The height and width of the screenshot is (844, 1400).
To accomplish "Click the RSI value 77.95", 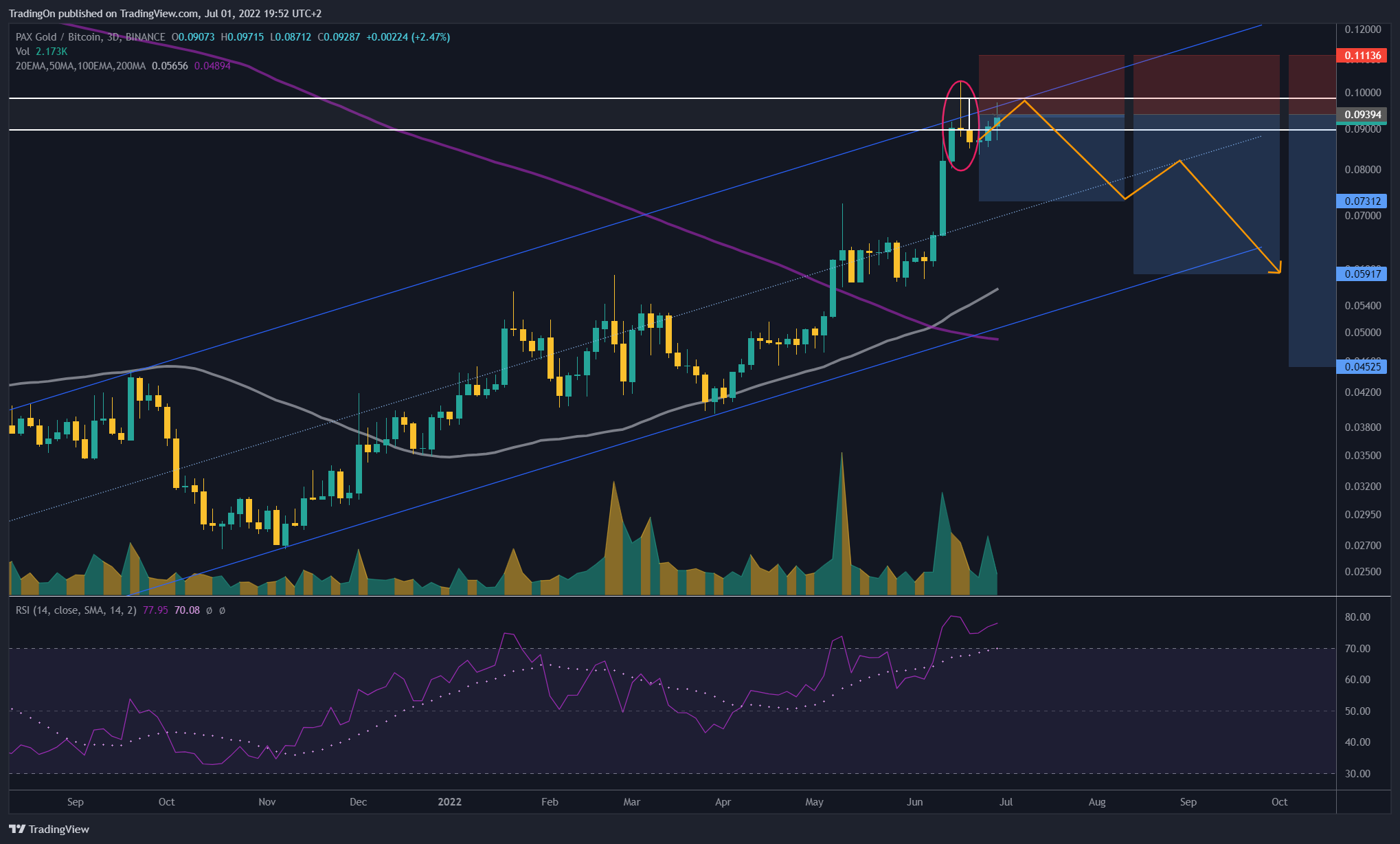I will point(155,610).
